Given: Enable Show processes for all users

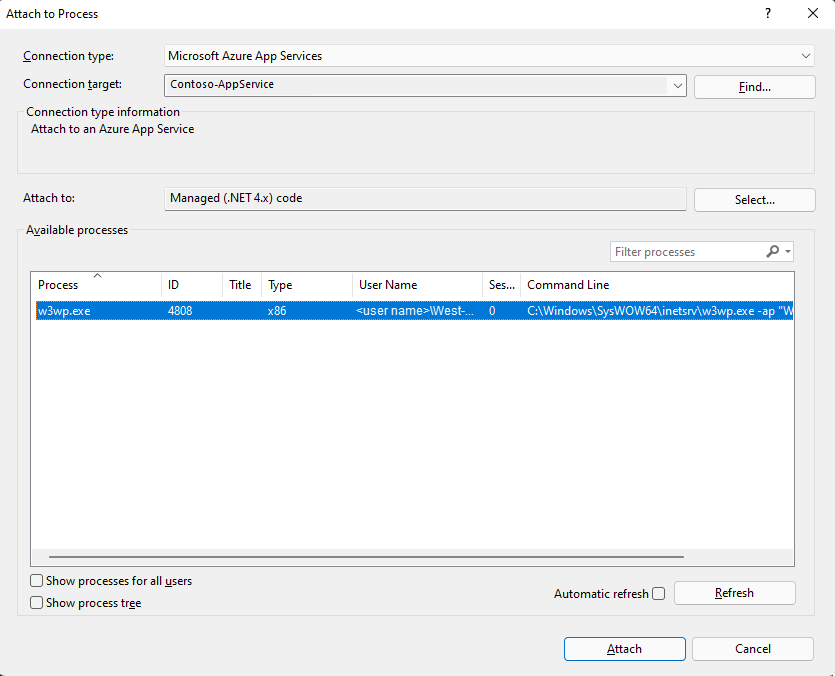Looking at the screenshot, I should click(x=36, y=581).
